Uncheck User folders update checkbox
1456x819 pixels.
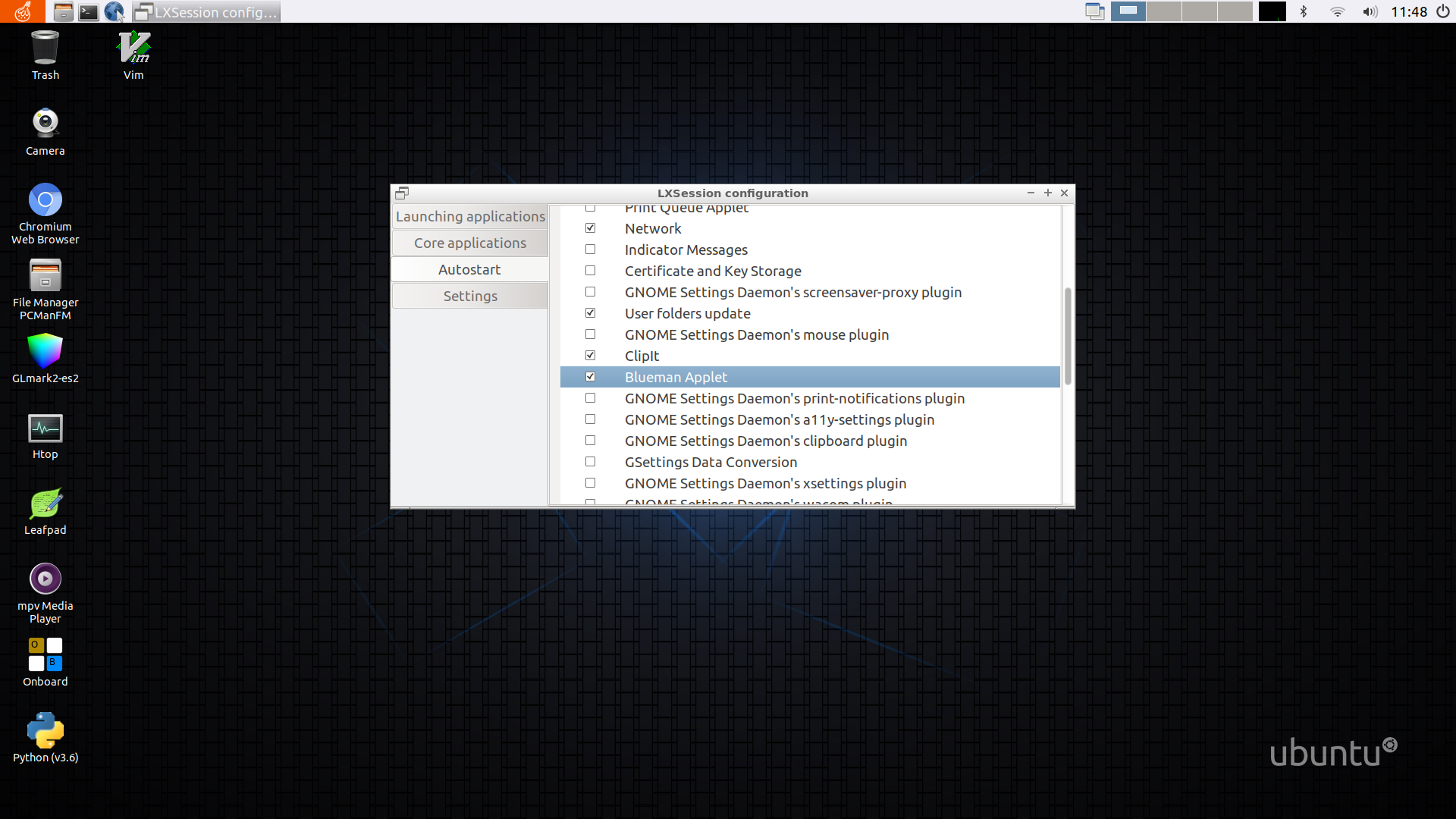pyautogui.click(x=591, y=313)
